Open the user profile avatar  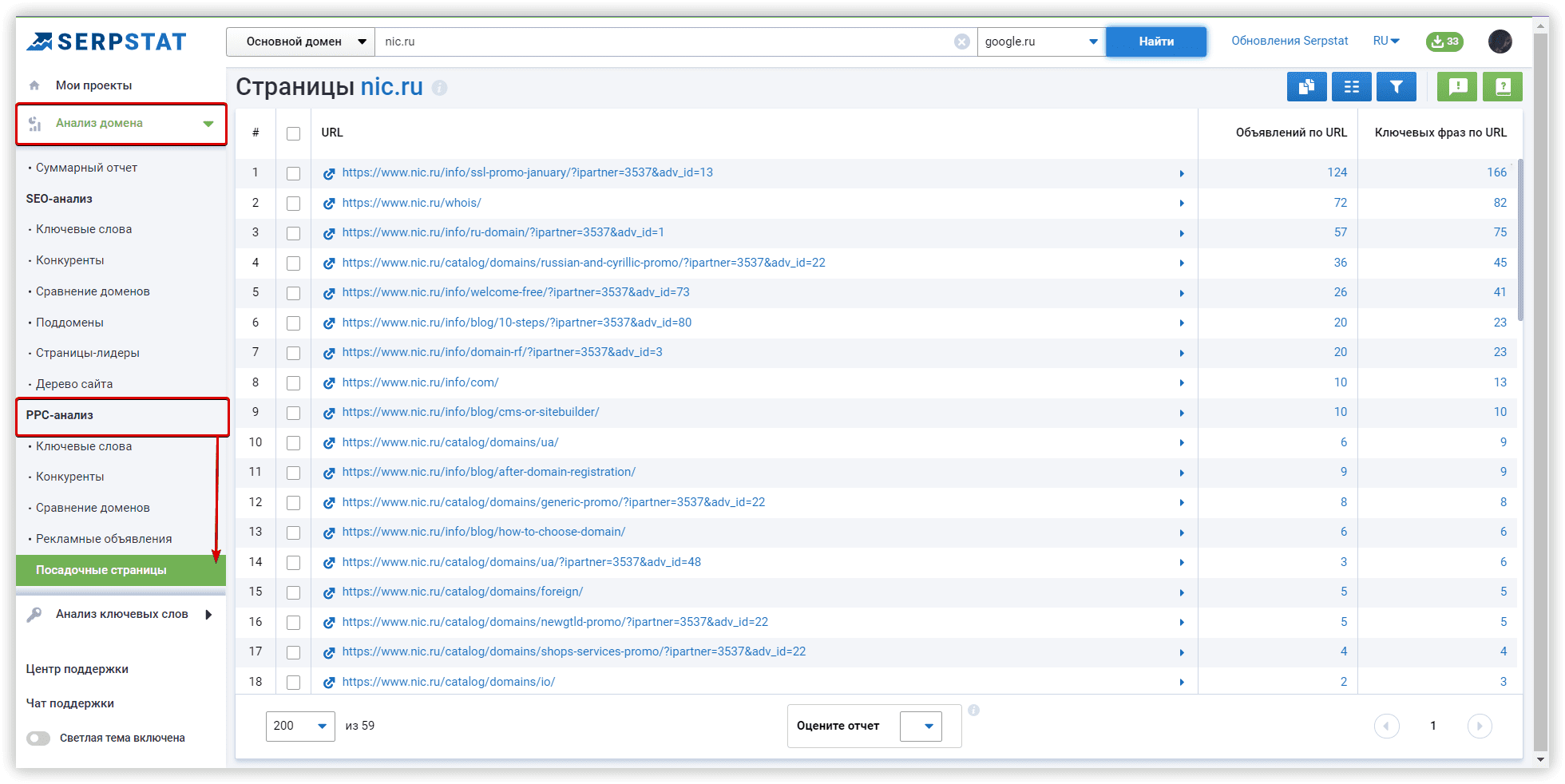1500,42
